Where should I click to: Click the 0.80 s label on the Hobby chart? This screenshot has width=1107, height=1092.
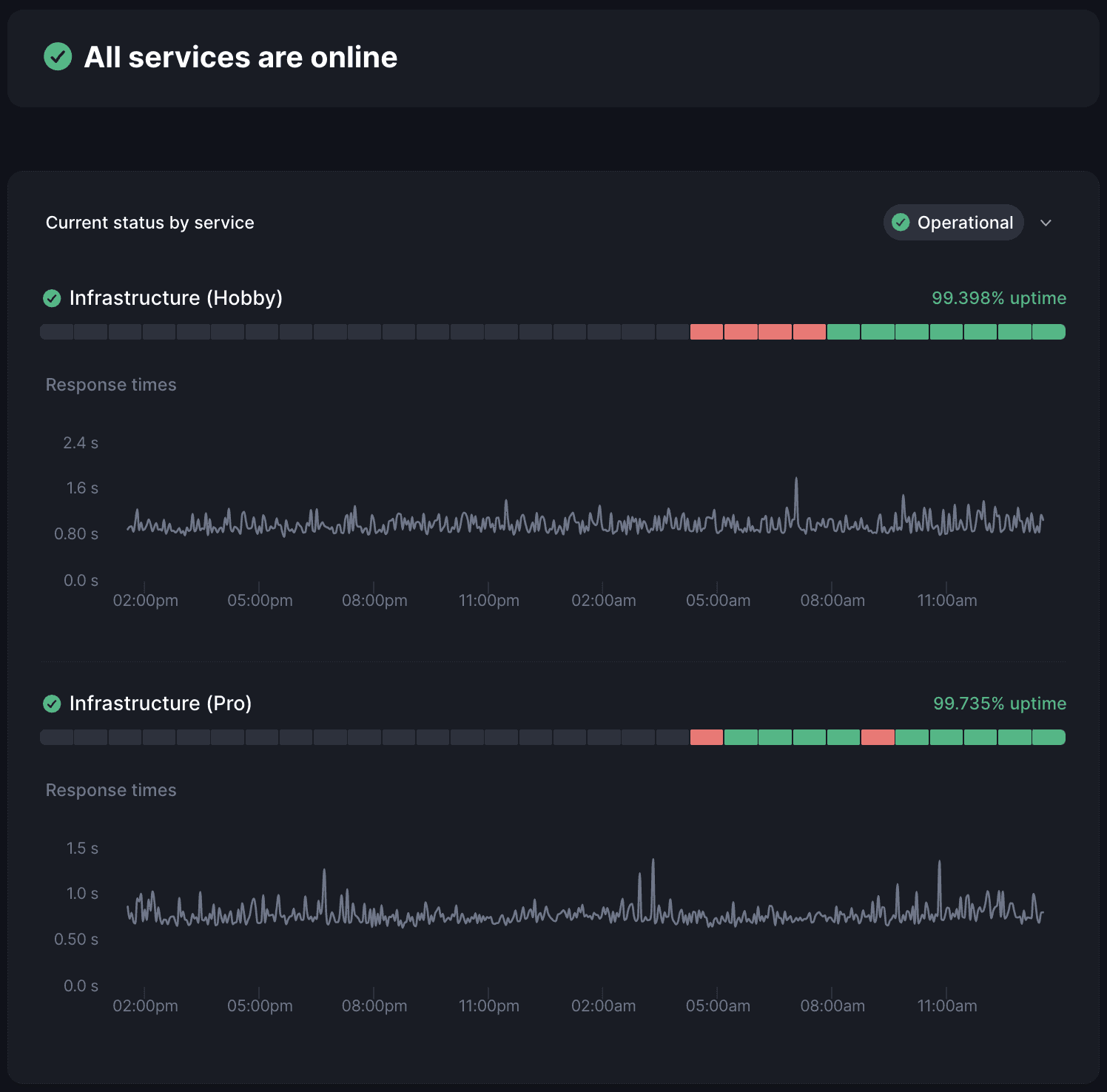click(76, 534)
